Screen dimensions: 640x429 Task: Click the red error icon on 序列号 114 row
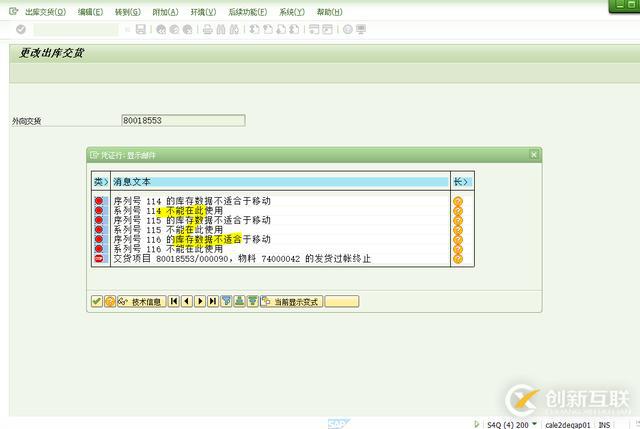click(99, 201)
